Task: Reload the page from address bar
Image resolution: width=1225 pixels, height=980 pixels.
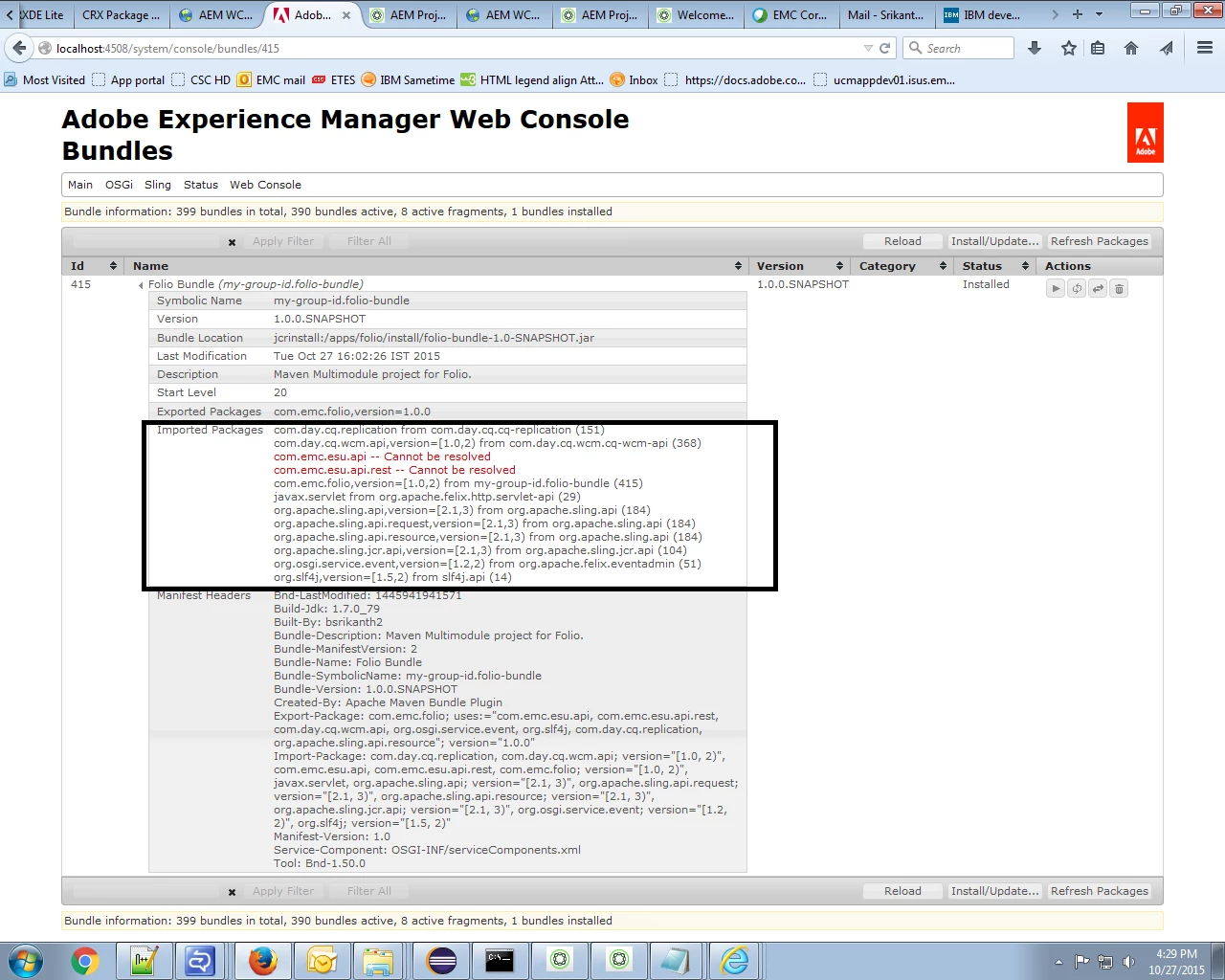Action: coord(885,48)
